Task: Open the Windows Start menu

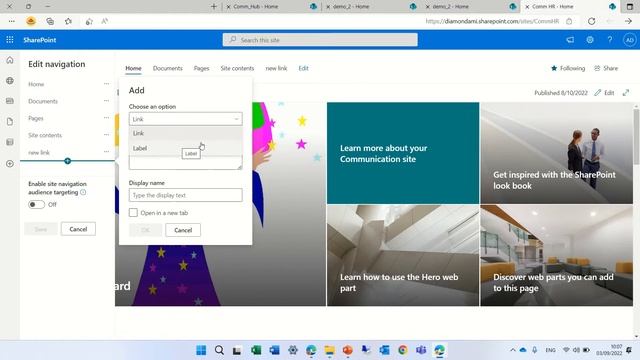Action: coord(201,350)
